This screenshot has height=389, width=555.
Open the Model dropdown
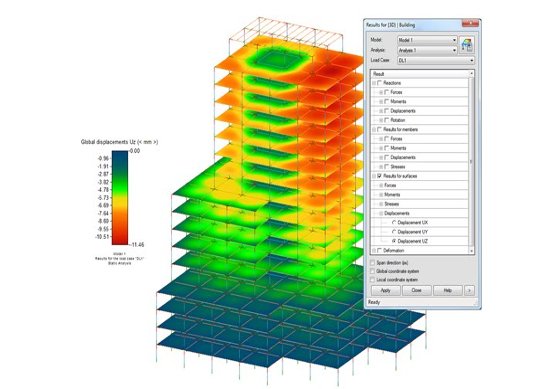(427, 40)
